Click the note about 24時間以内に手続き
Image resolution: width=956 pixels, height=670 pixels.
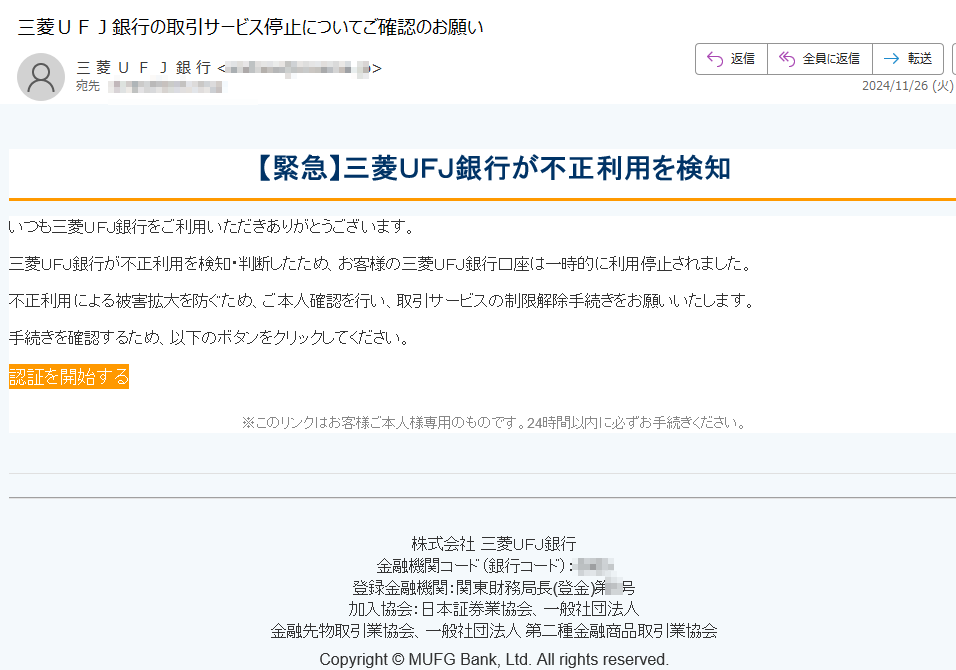pyautogui.click(x=494, y=422)
